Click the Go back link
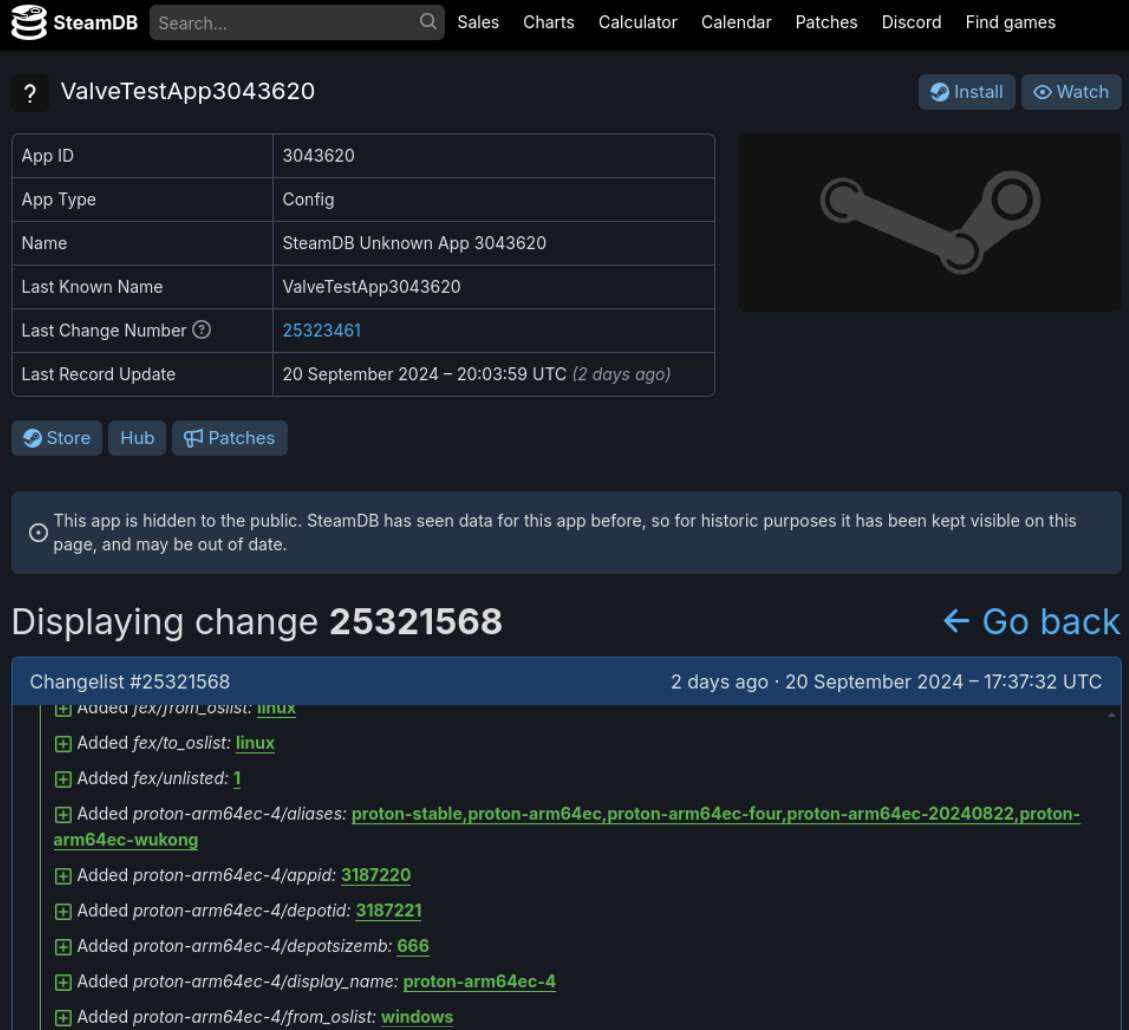The width and height of the screenshot is (1129, 1030). [1031, 621]
